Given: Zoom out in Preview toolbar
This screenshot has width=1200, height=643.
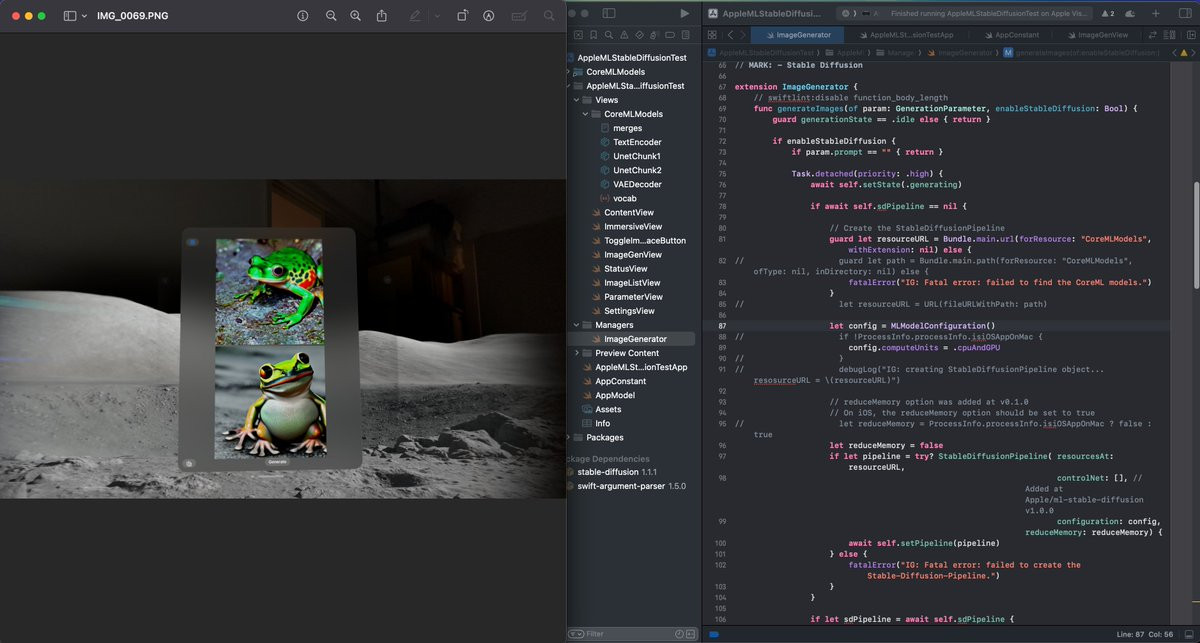Looking at the screenshot, I should coord(331,16).
